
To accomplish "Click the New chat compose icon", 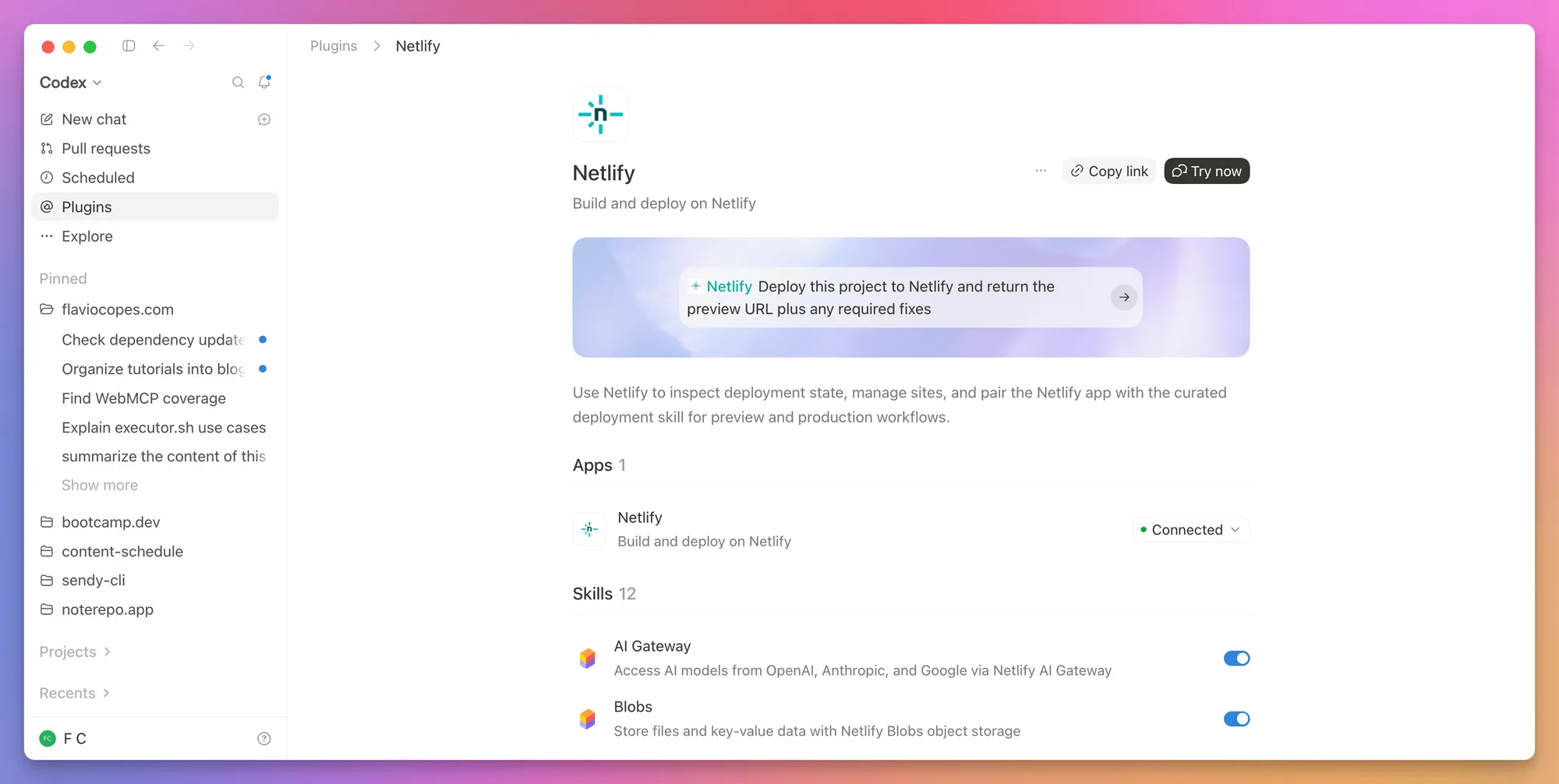I will click(x=47, y=119).
